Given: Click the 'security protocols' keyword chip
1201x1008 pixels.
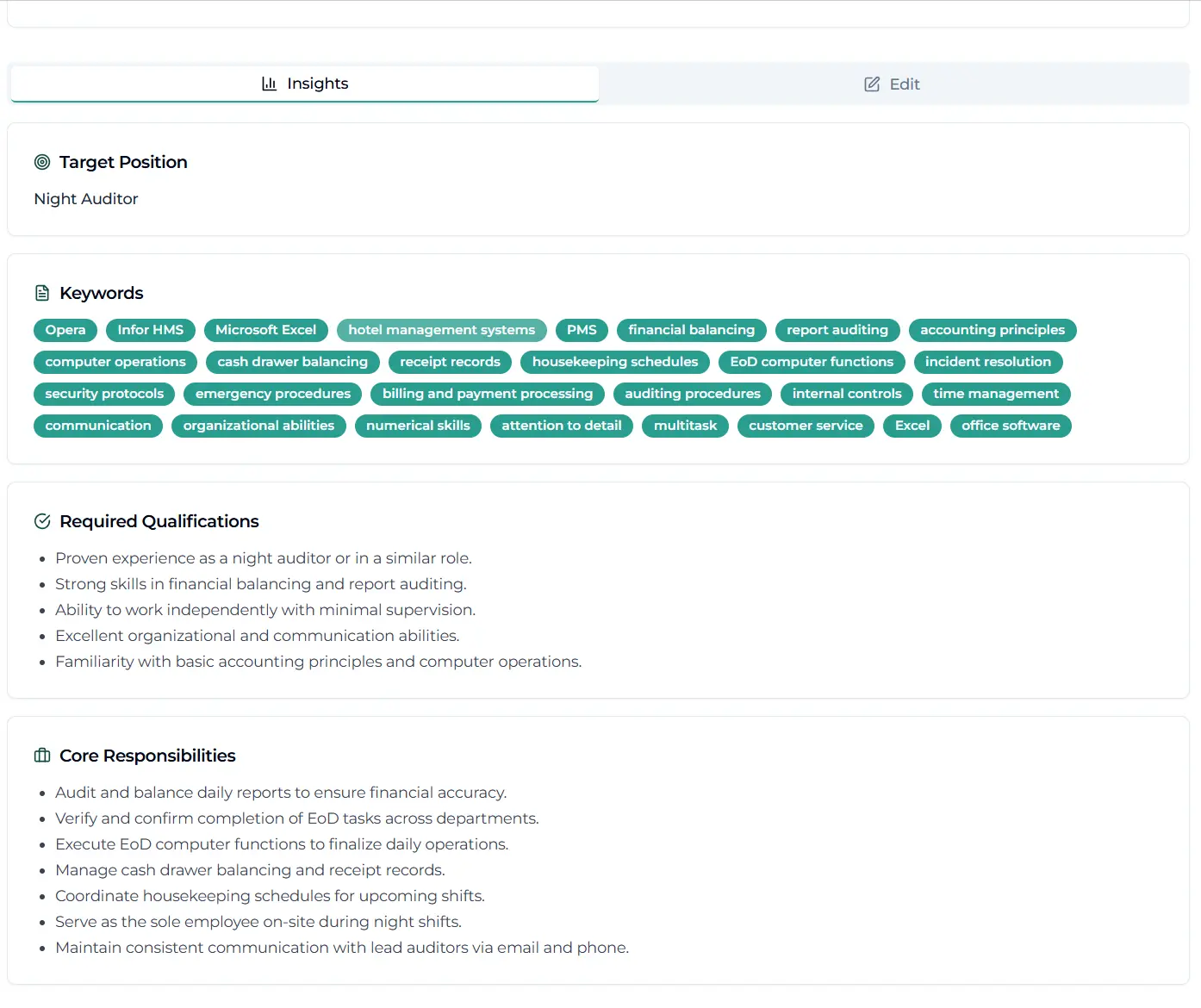Looking at the screenshot, I should click(103, 394).
